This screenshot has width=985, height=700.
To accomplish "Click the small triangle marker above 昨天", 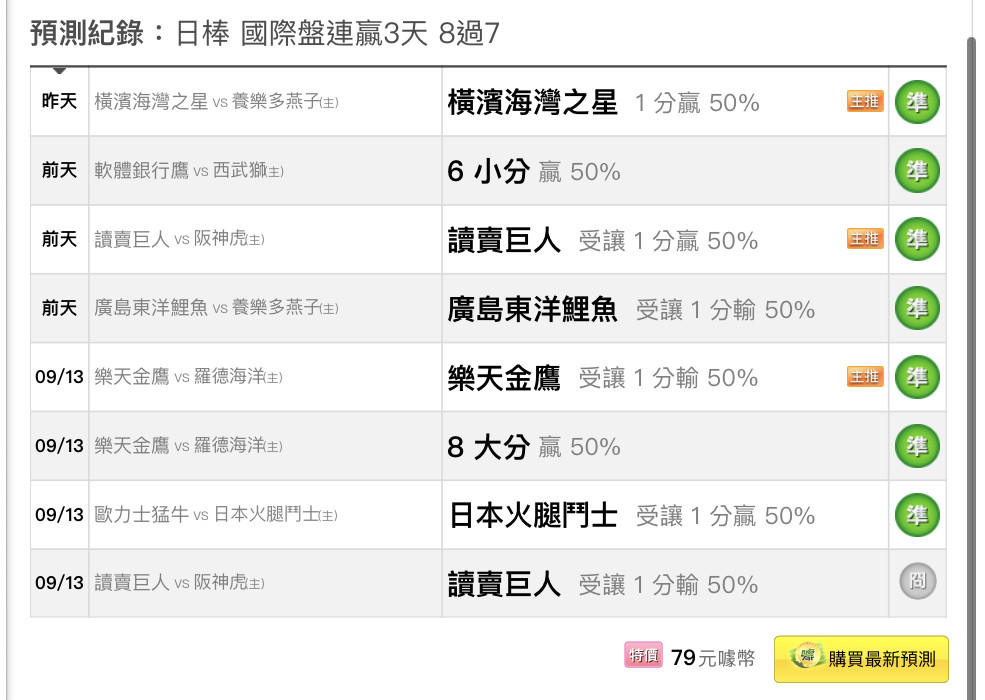I will [59, 70].
